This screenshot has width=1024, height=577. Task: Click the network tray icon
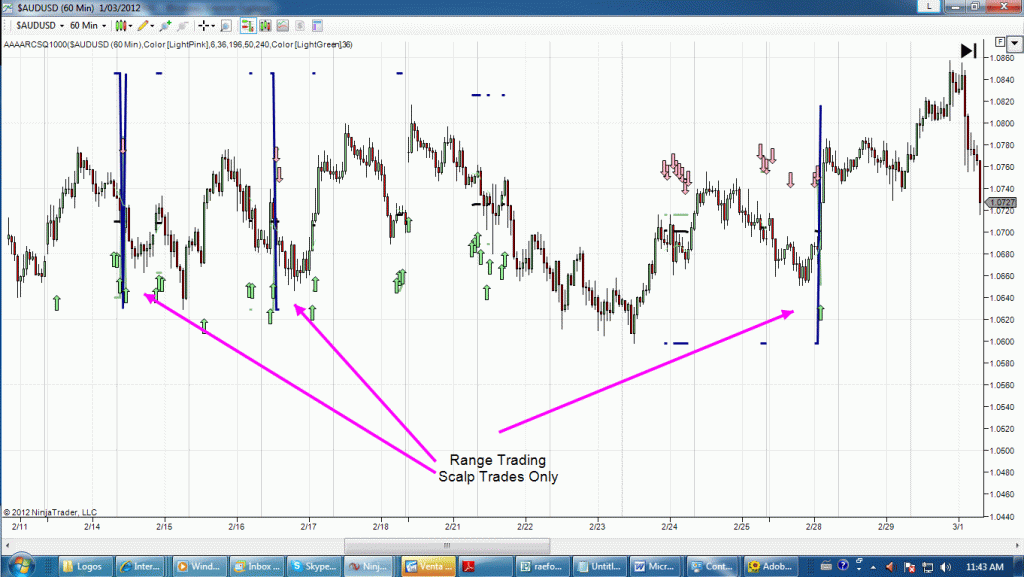click(927, 567)
